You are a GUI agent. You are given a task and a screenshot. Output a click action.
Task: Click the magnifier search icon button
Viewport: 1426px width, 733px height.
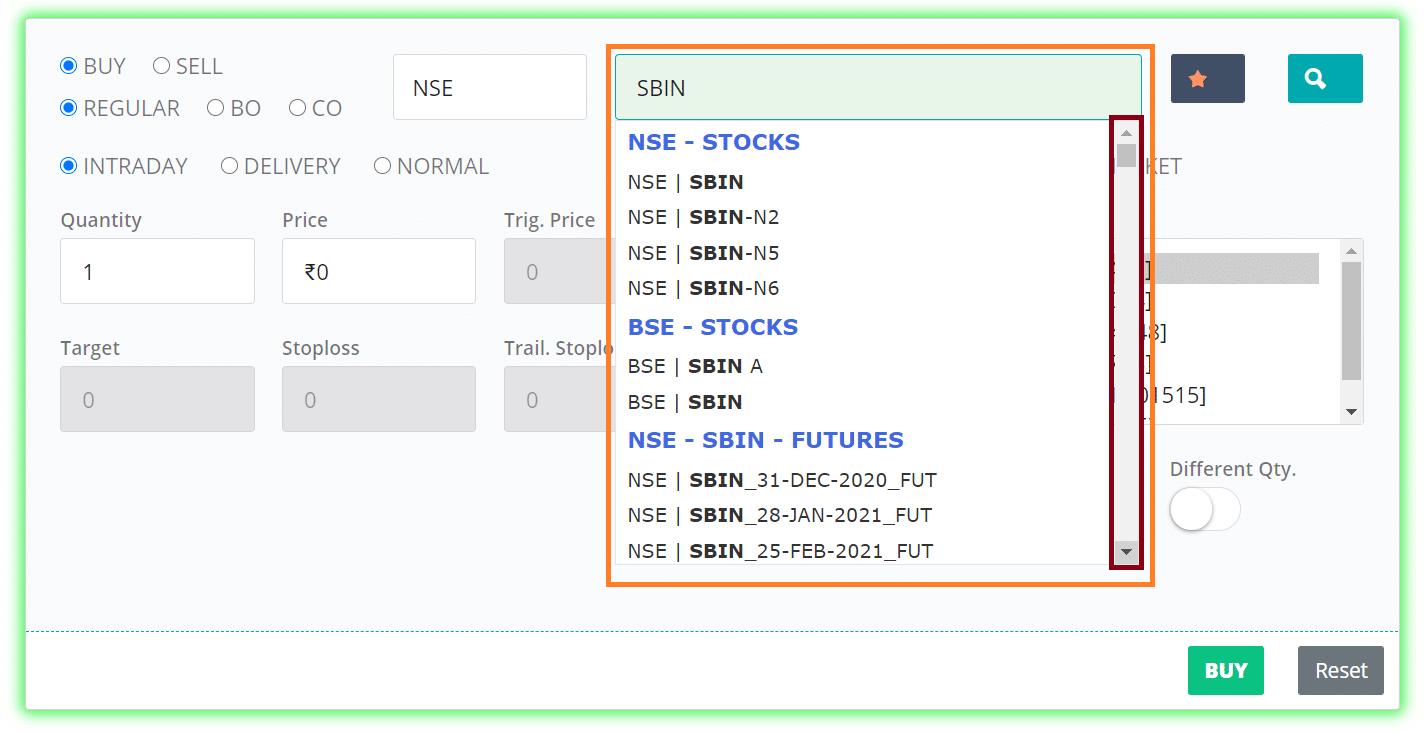click(x=1325, y=79)
